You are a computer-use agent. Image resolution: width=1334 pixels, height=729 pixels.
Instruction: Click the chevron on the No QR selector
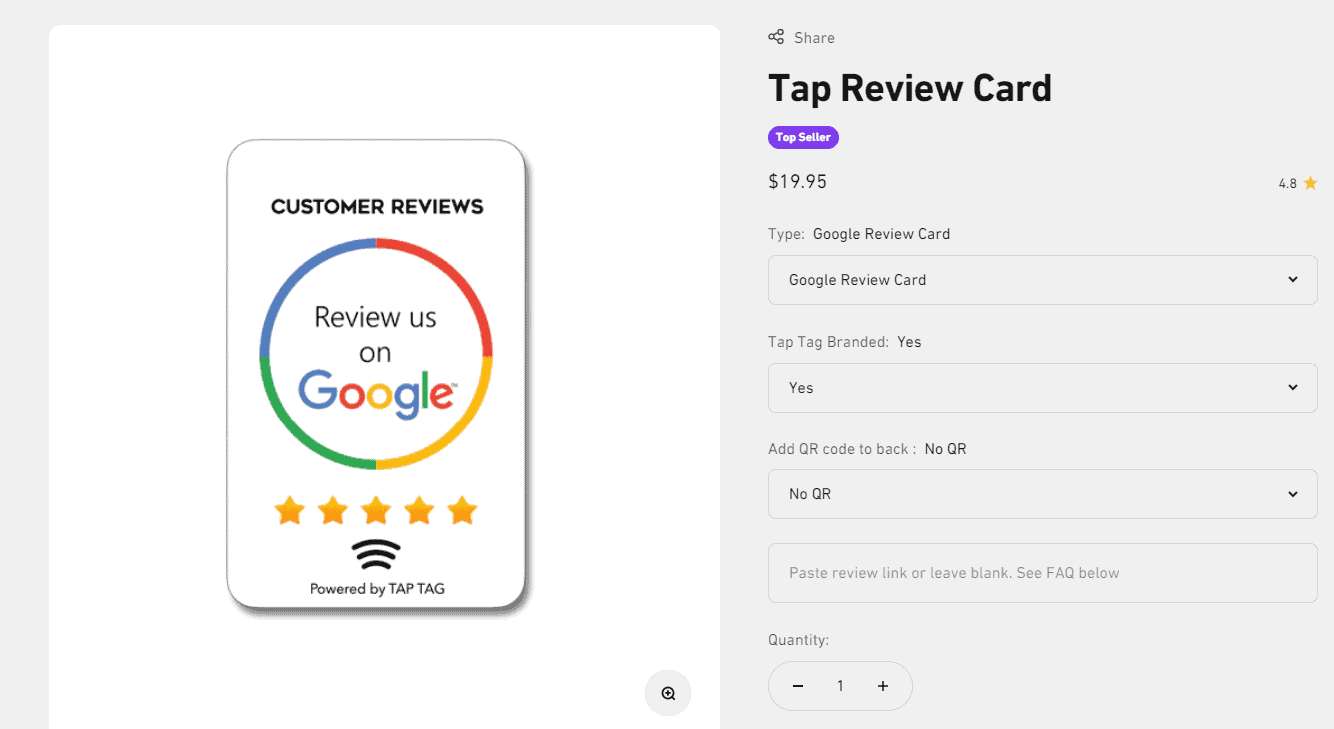[1292, 493]
